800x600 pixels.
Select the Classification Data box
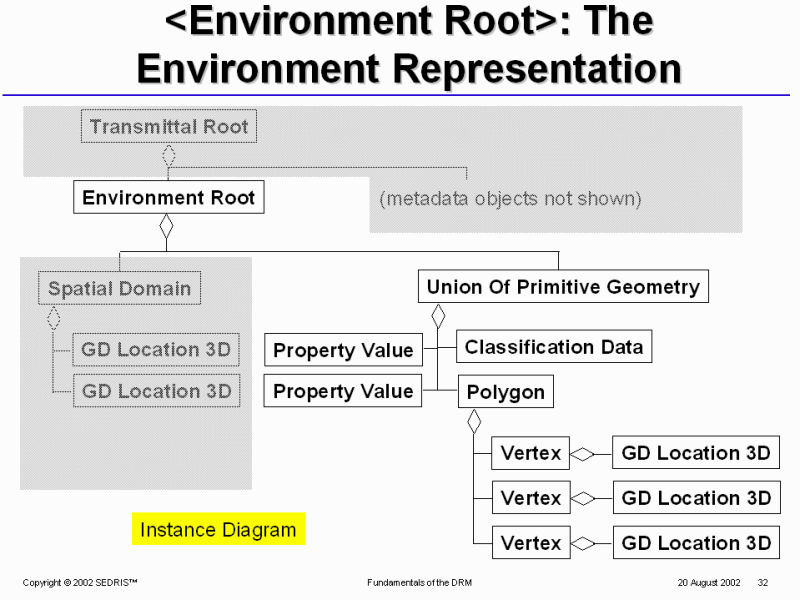tap(554, 347)
